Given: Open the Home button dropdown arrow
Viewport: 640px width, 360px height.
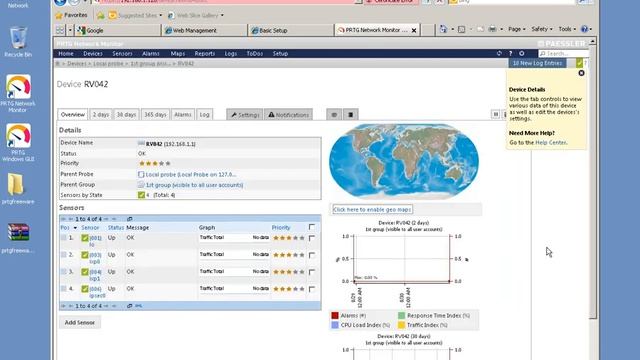Looking at the screenshot, I should 452,29.
